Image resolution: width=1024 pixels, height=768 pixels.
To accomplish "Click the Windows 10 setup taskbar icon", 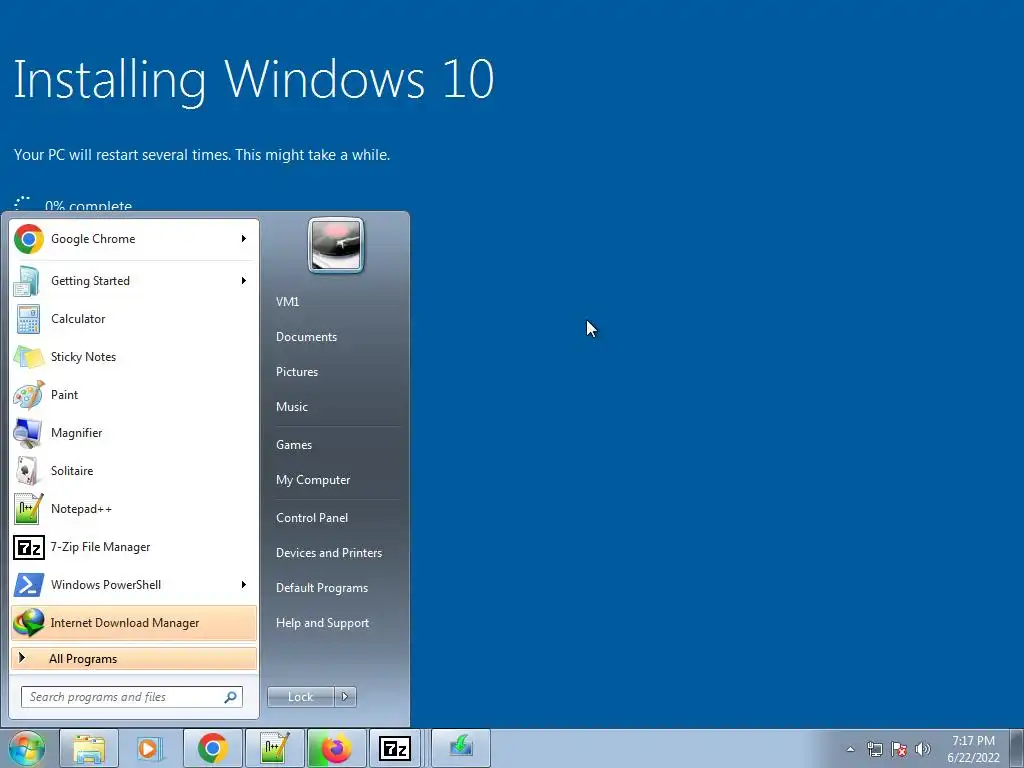I will (x=461, y=748).
